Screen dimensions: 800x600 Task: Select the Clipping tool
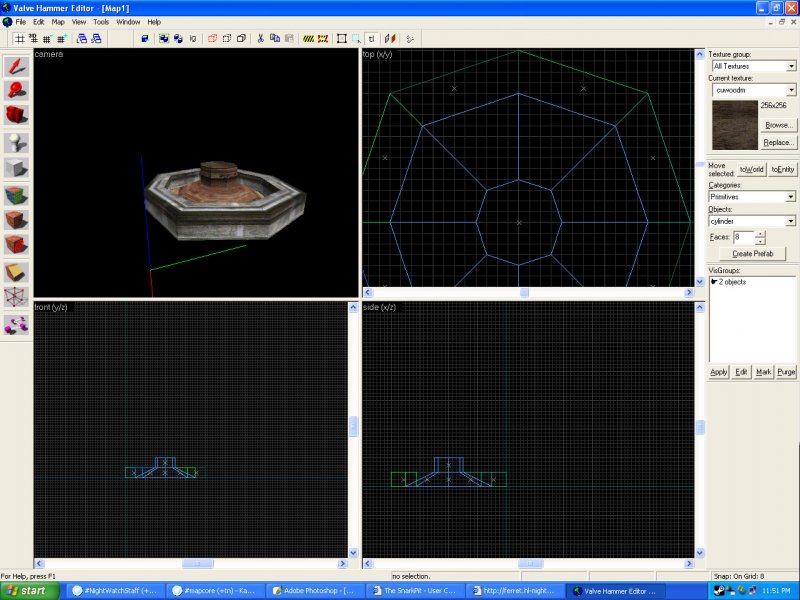pos(17,271)
